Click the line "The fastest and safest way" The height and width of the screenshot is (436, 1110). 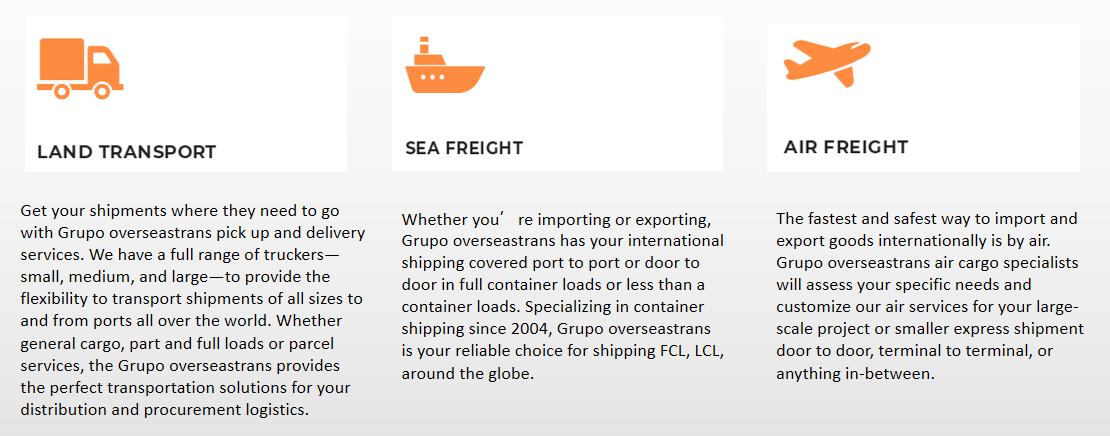pos(926,219)
